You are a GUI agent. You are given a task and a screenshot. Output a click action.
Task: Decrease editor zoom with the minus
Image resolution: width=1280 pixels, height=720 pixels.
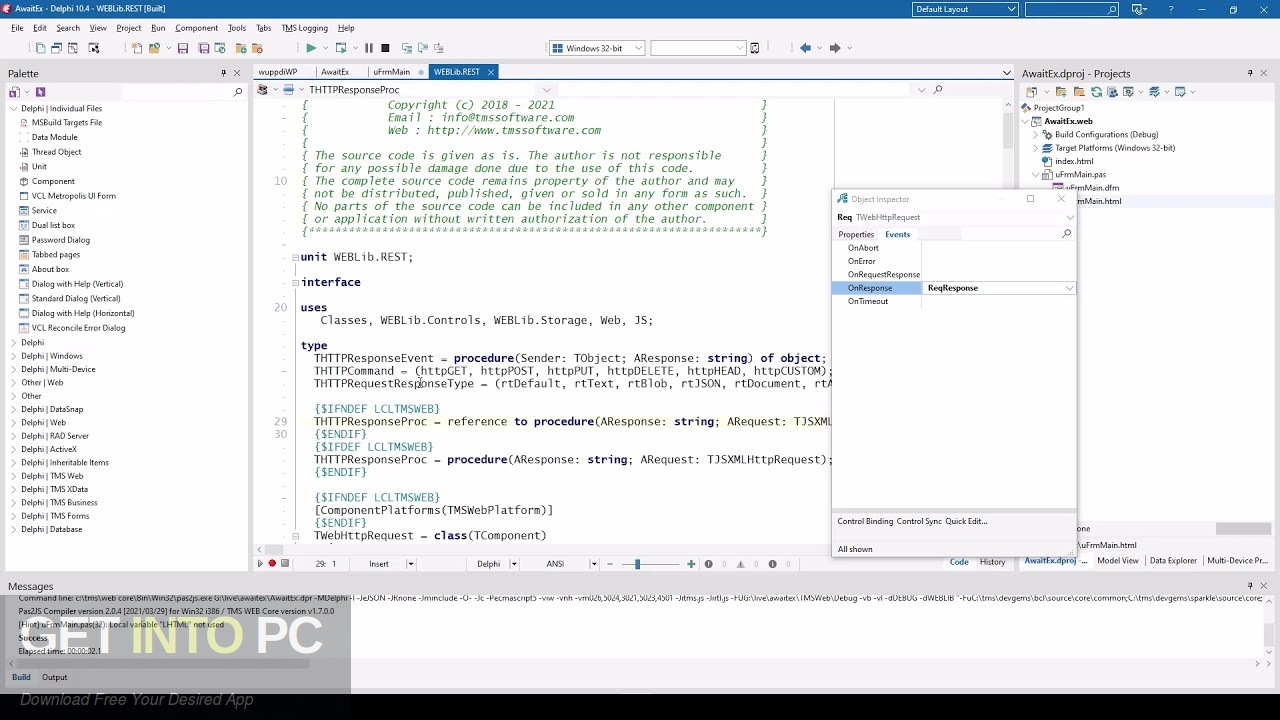point(610,564)
